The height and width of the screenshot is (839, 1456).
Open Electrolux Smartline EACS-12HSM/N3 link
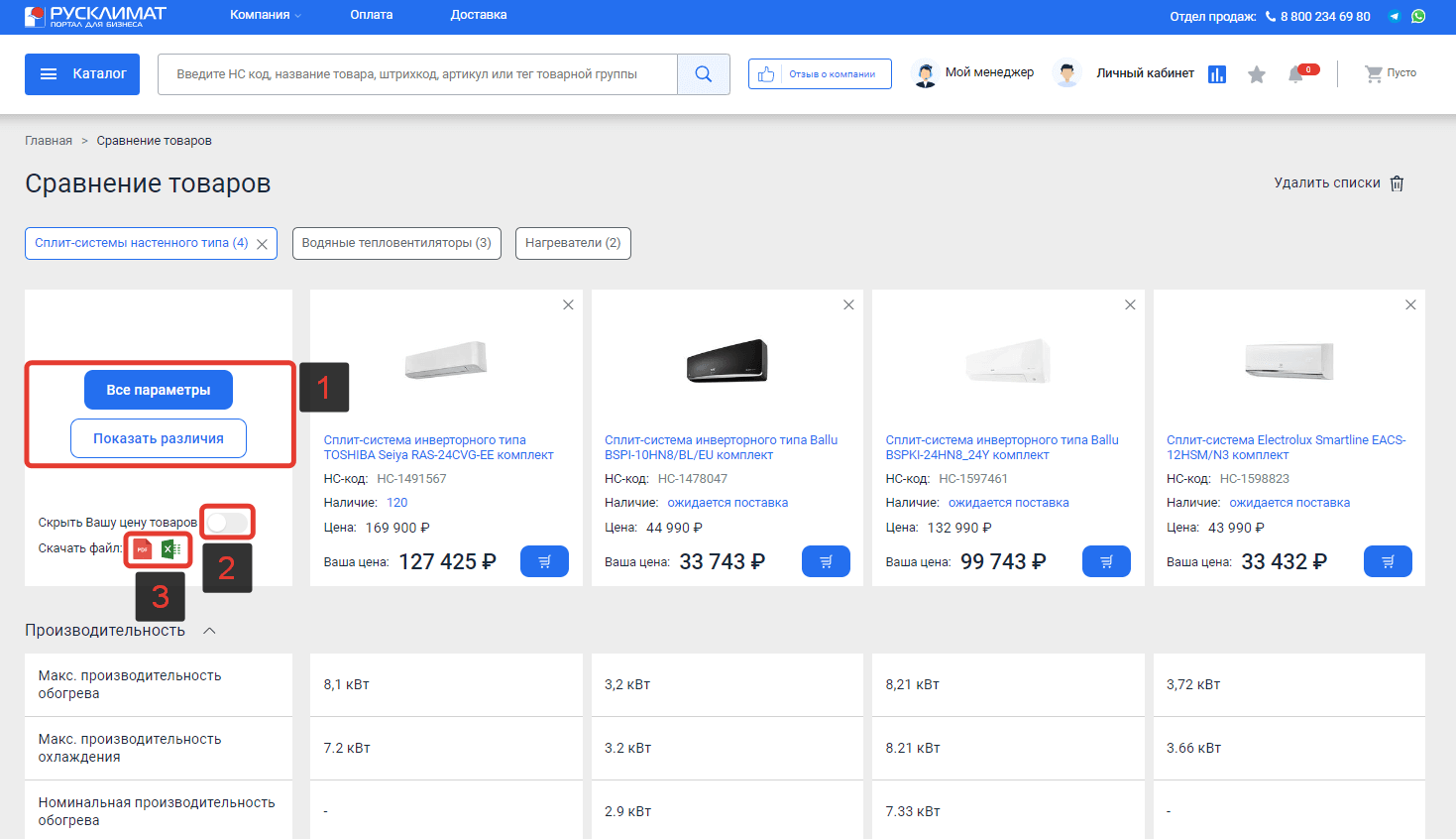click(1286, 447)
